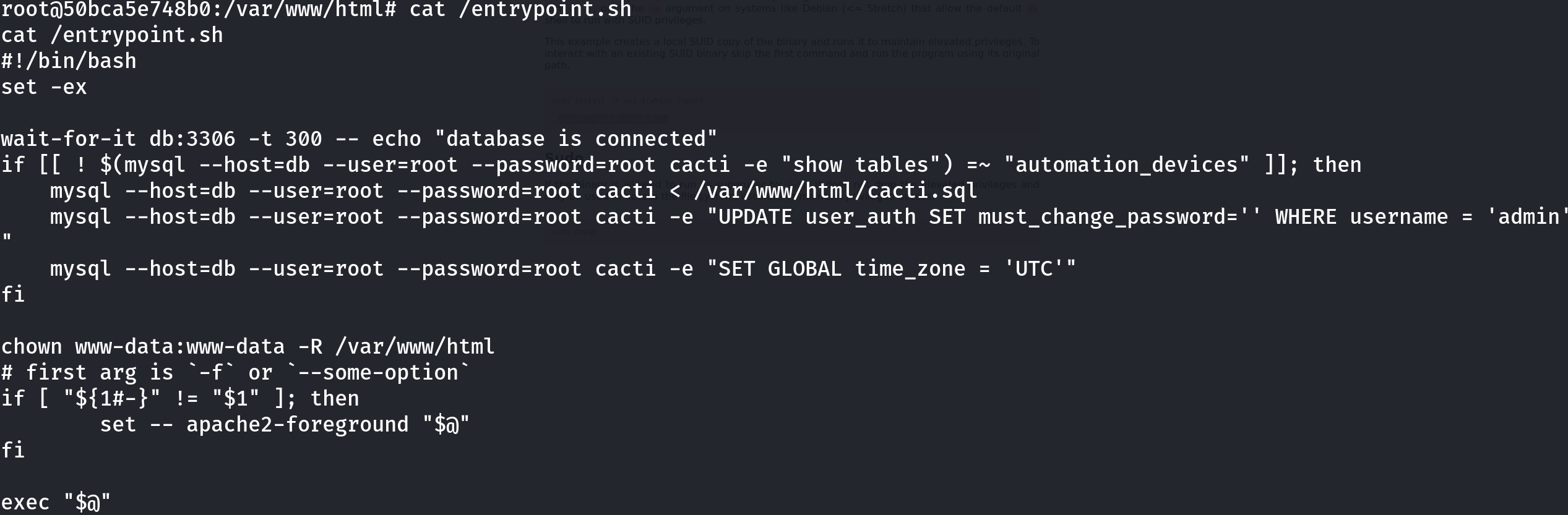Click the must_change_password='' text
This screenshot has width=1568, height=515.
click(x=1120, y=217)
